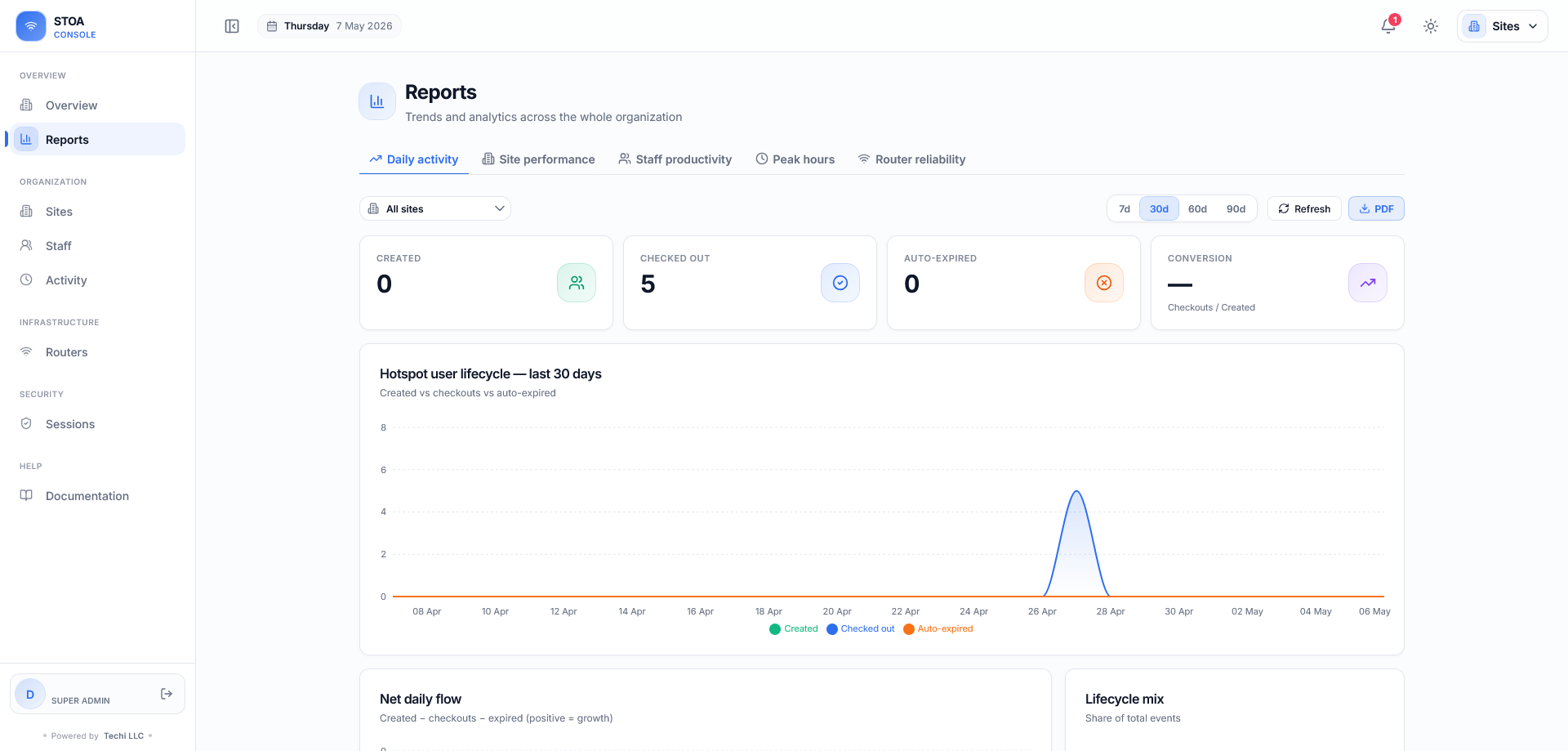
Task: Switch to Site performance tab
Action: tap(538, 159)
